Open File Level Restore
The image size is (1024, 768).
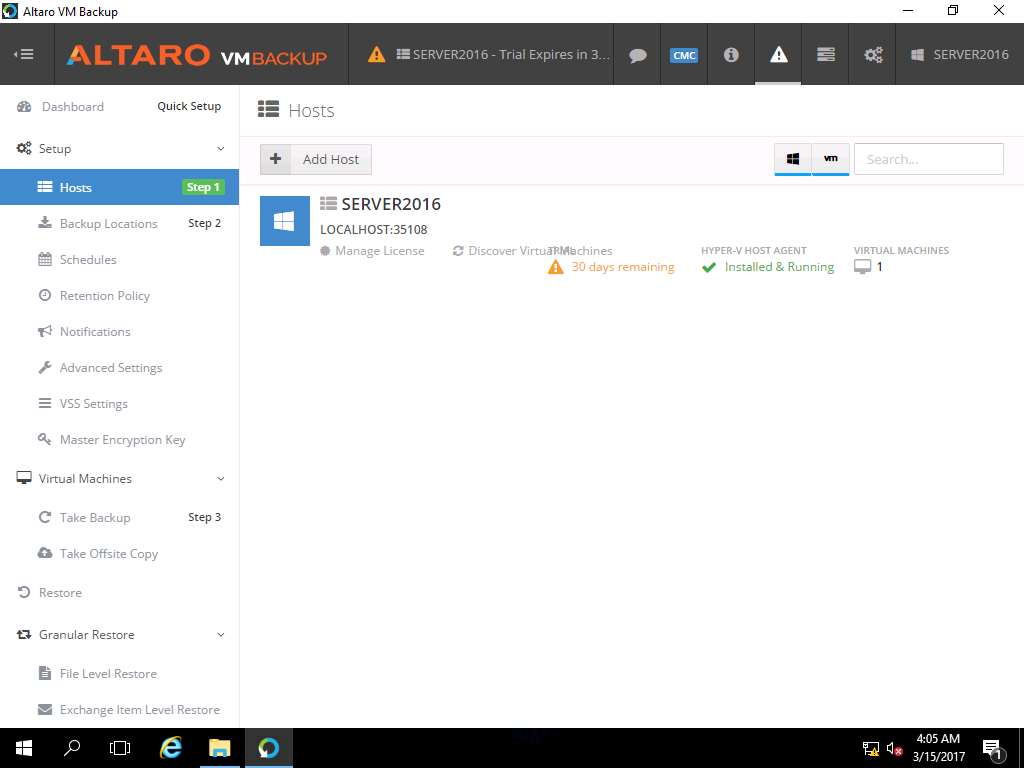(x=108, y=673)
